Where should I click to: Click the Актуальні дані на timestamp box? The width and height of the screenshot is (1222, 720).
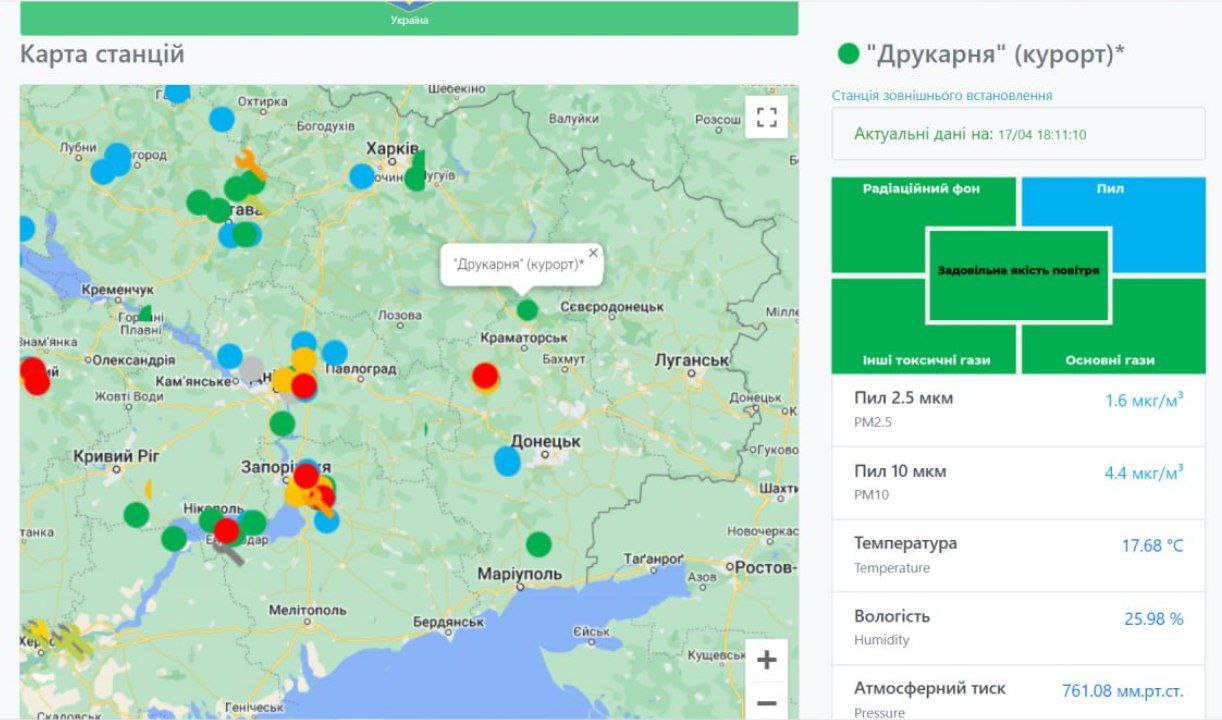click(x=1019, y=134)
